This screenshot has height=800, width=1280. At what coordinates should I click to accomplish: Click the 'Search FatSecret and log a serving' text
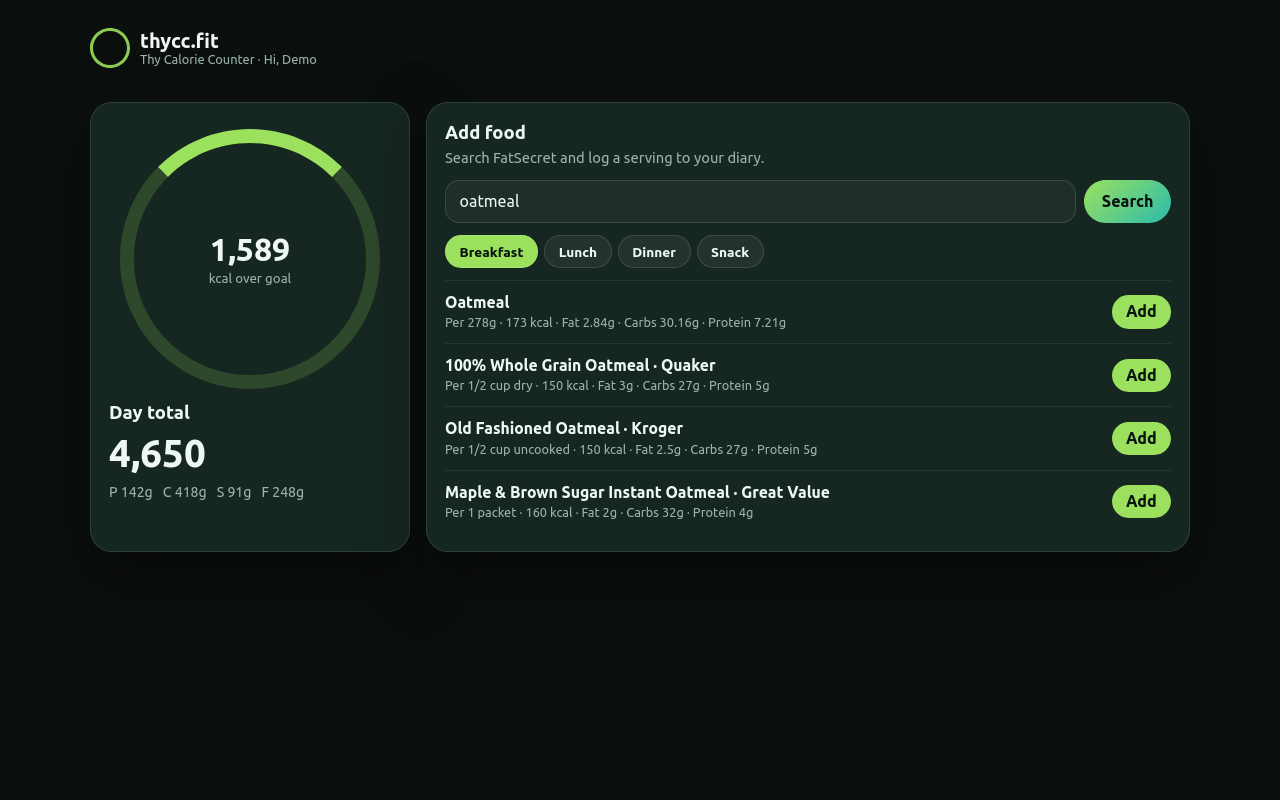[x=604, y=158]
